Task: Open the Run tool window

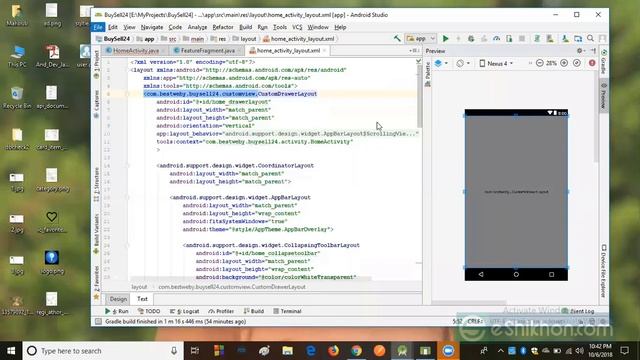Action: [x=116, y=311]
